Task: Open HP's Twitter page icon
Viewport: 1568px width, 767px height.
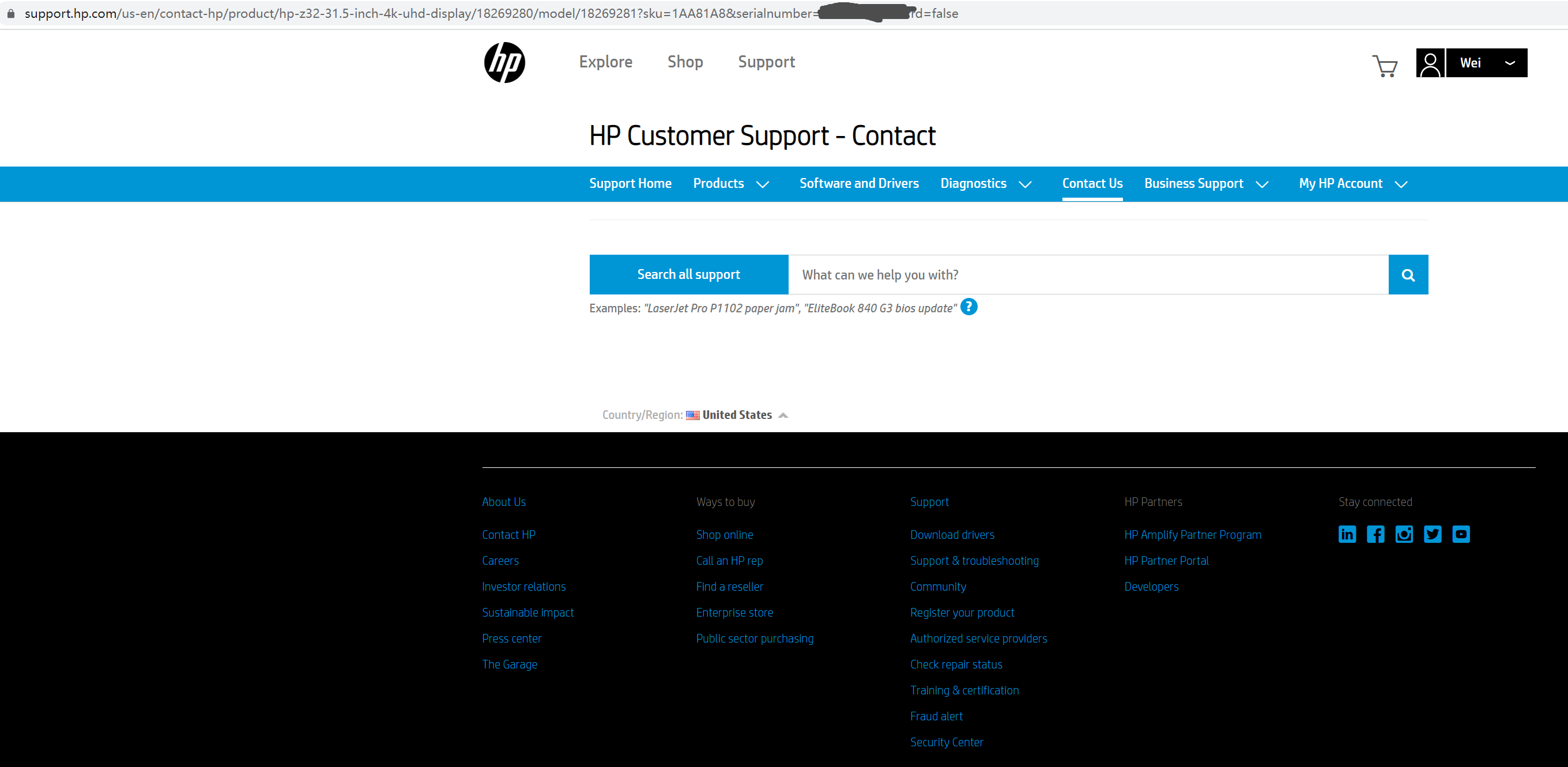Action: pyautogui.click(x=1433, y=534)
